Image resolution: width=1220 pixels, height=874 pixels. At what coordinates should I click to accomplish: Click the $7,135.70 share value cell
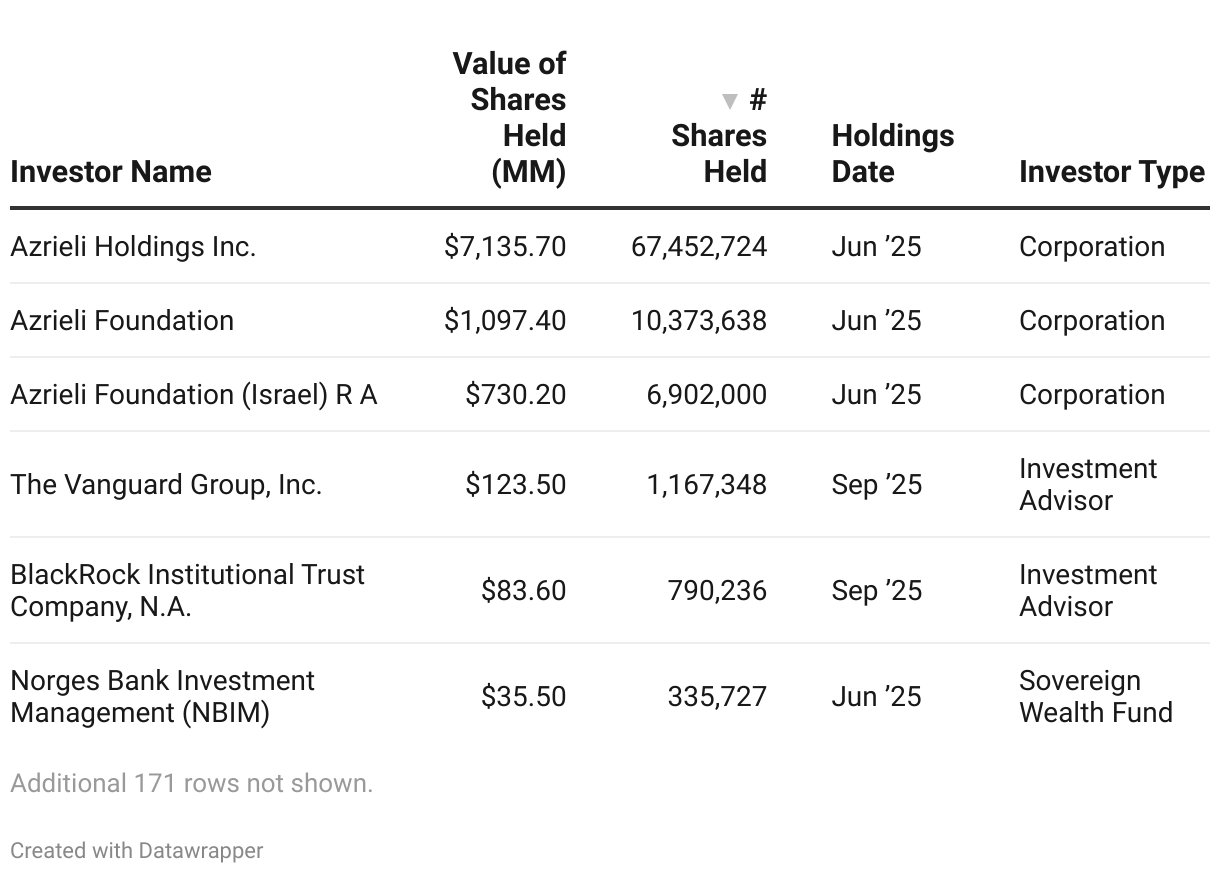[x=505, y=247]
